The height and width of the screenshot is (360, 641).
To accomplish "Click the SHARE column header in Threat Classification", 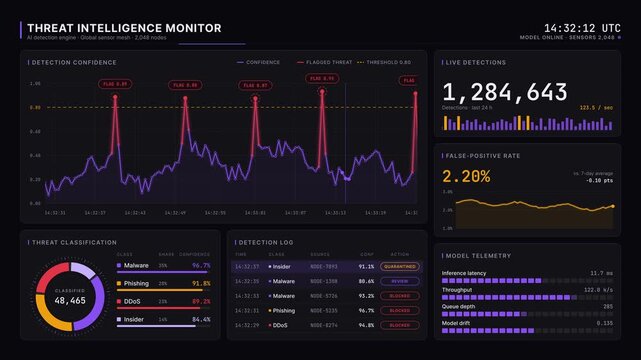I will pos(166,254).
